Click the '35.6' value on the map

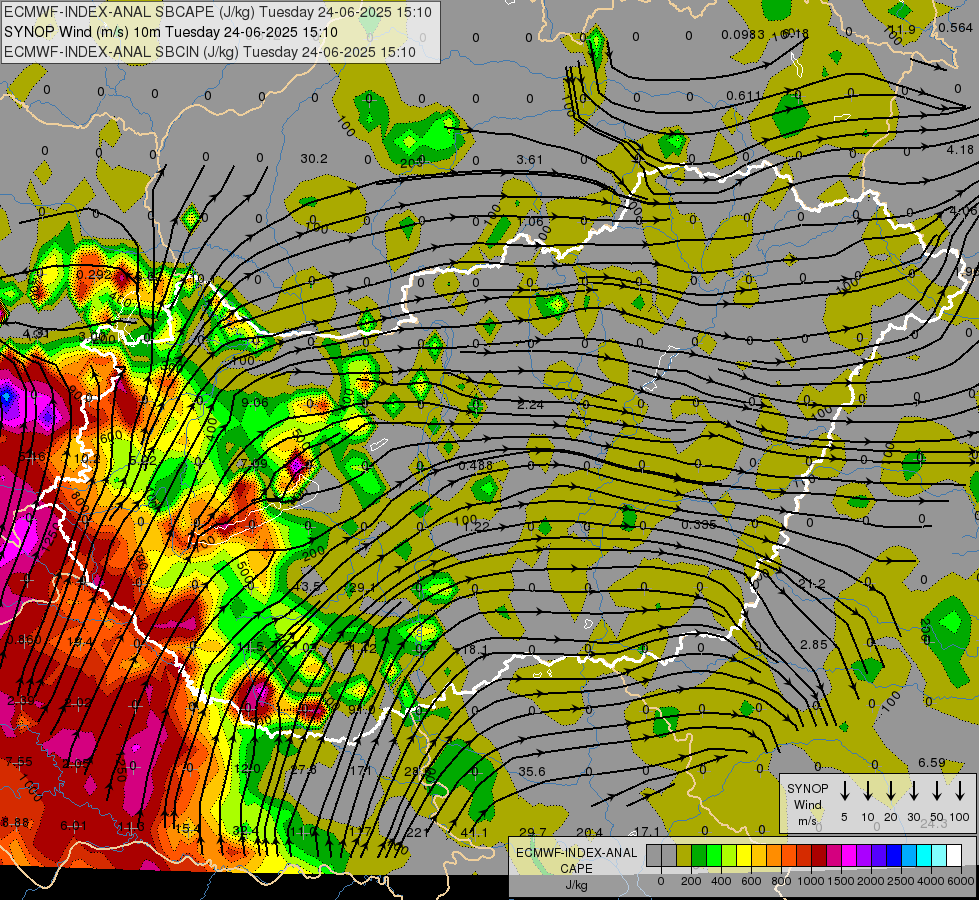click(x=532, y=771)
